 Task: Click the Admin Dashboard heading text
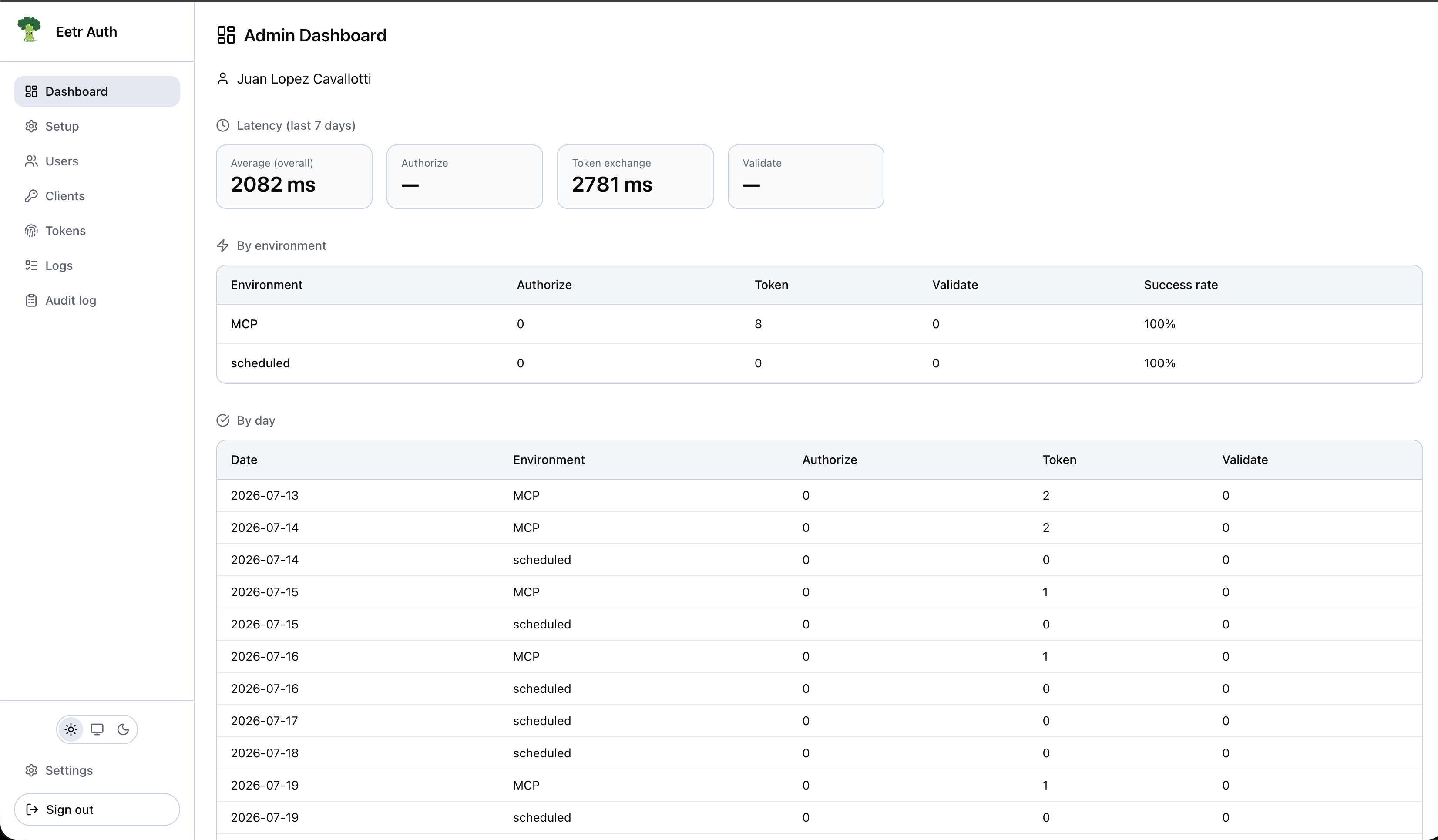click(x=315, y=35)
